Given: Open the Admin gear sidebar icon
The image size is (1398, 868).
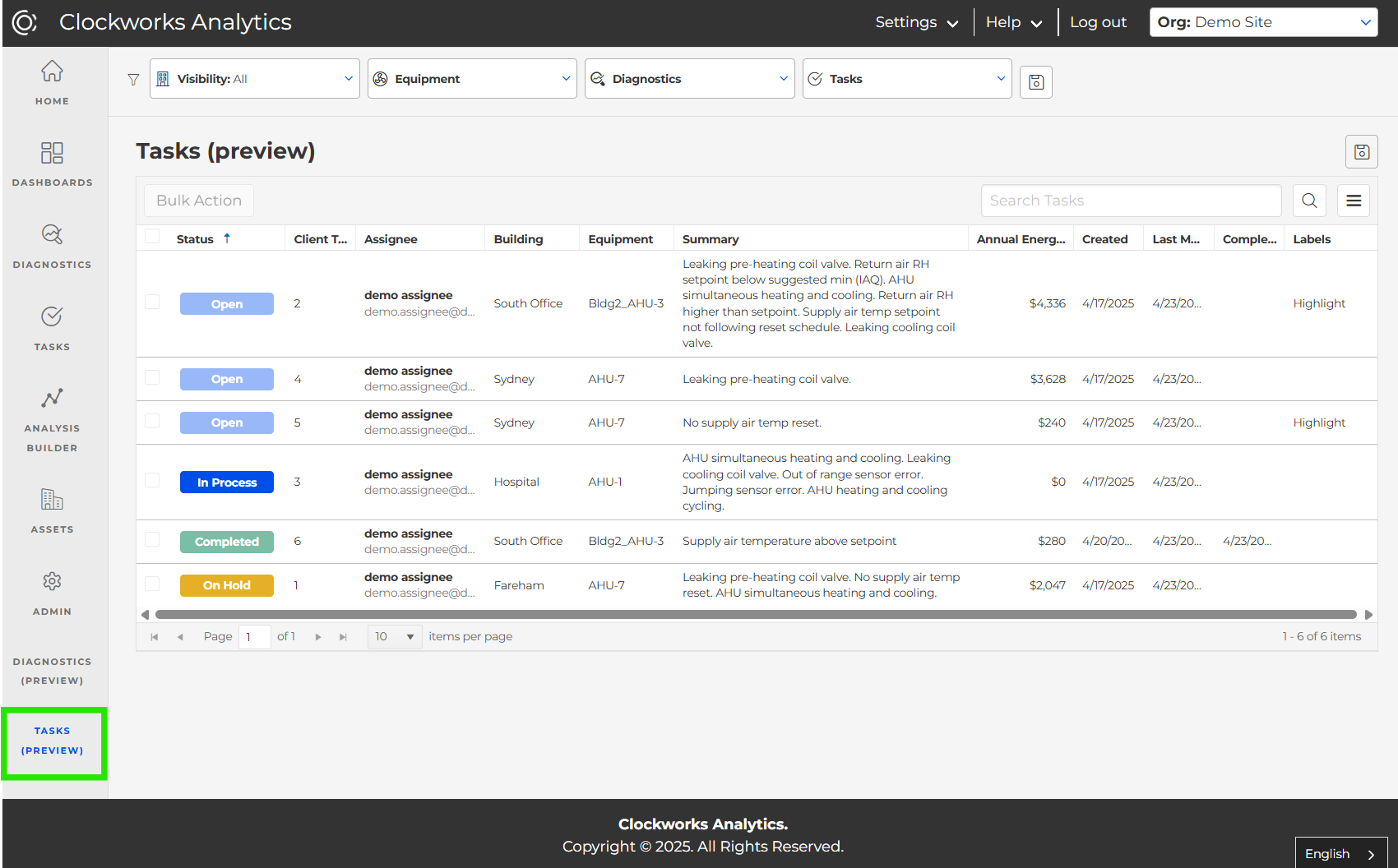Looking at the screenshot, I should [x=52, y=581].
